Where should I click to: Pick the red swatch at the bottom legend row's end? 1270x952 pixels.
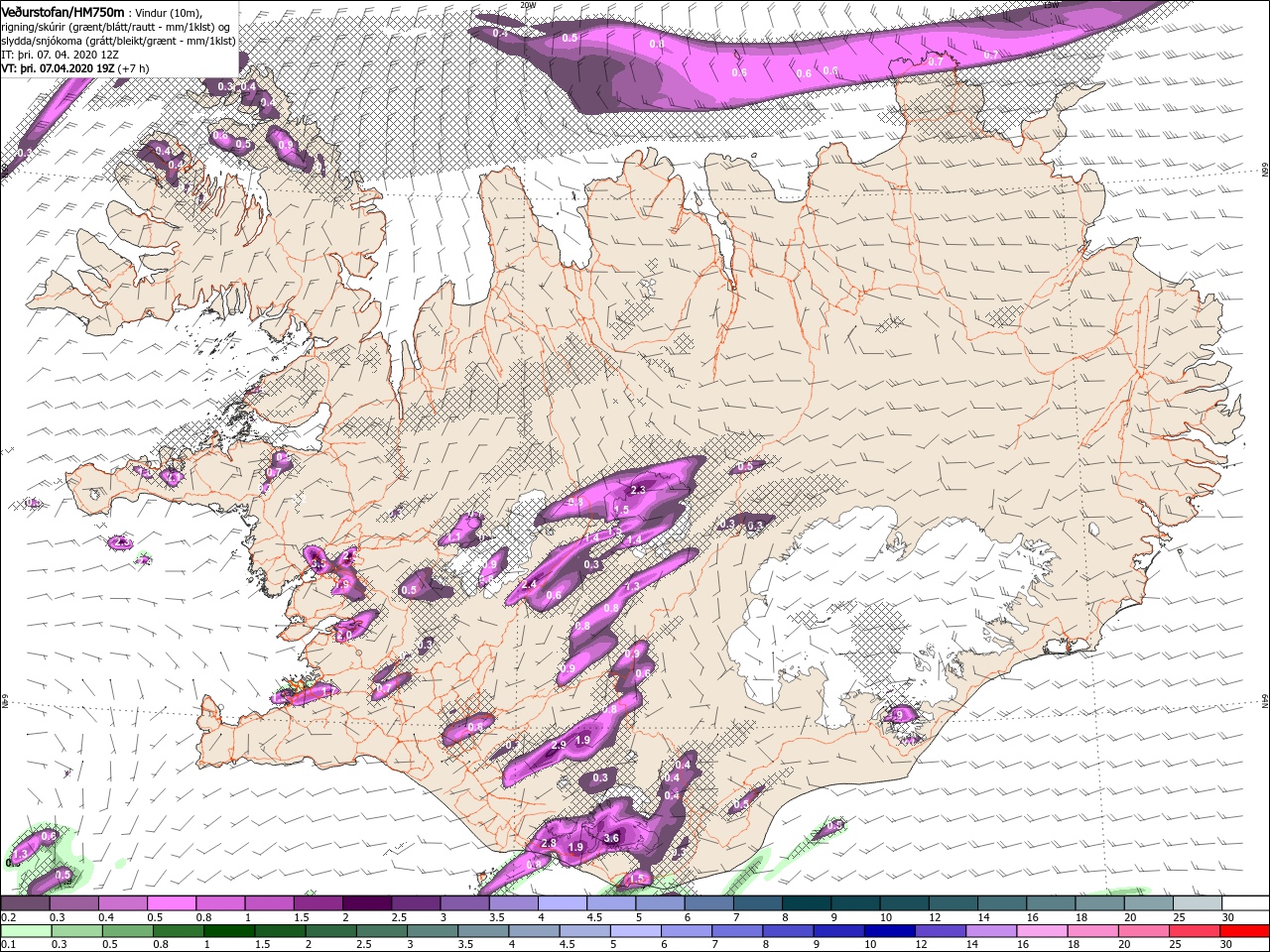tap(1244, 931)
